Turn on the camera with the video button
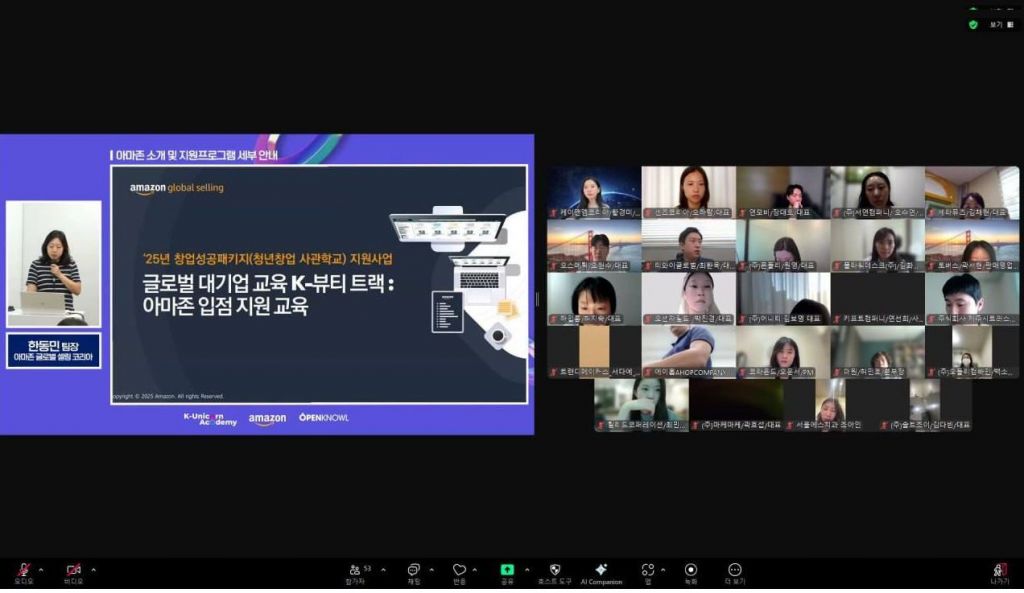1024x593 pixels. pyautogui.click(x=73, y=571)
